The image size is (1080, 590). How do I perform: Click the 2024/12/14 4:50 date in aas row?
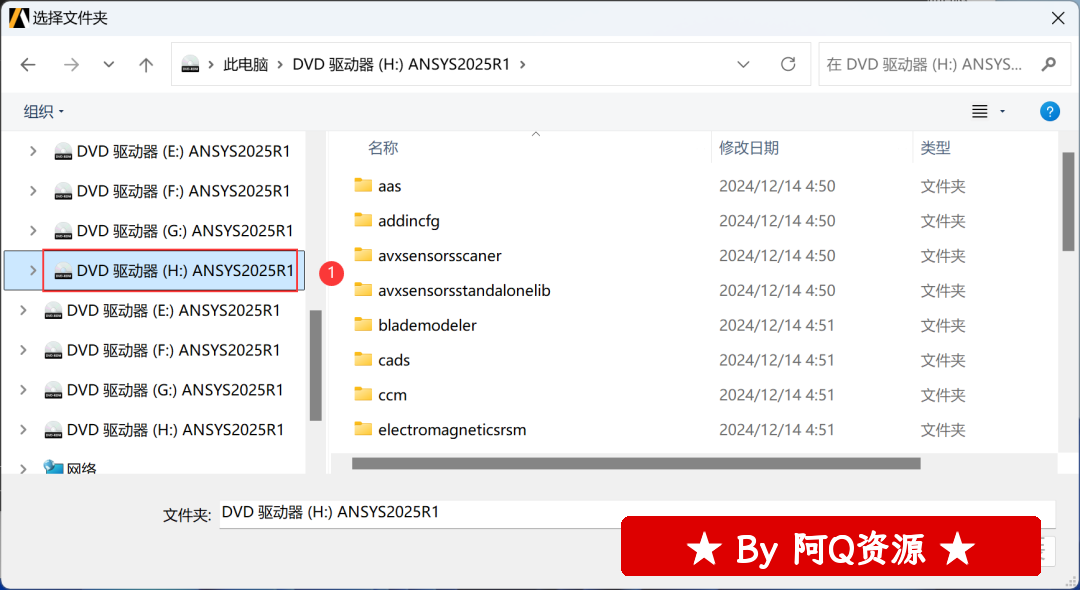point(777,186)
